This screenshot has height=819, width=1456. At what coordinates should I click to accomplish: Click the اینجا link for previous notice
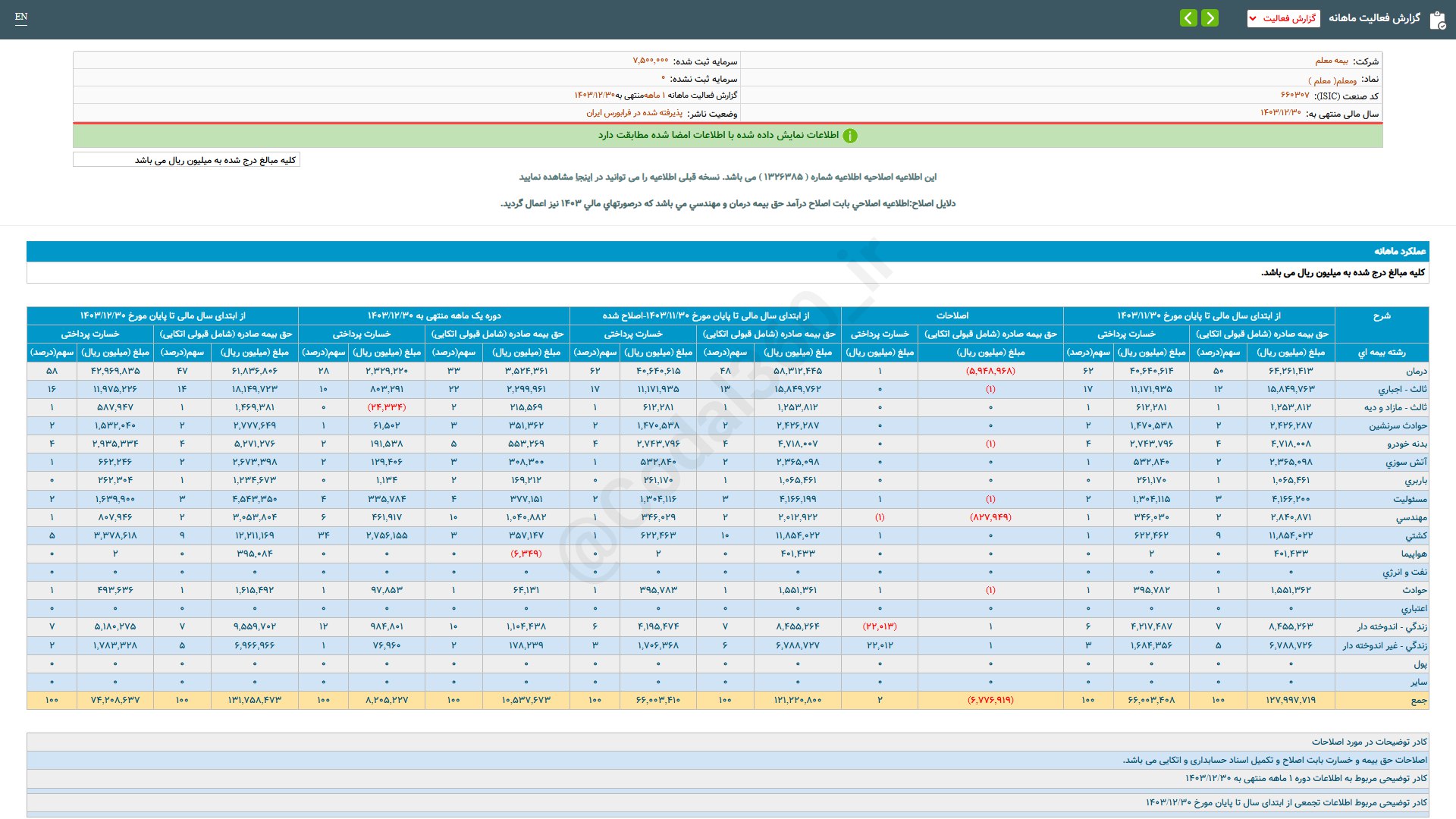click(x=585, y=177)
